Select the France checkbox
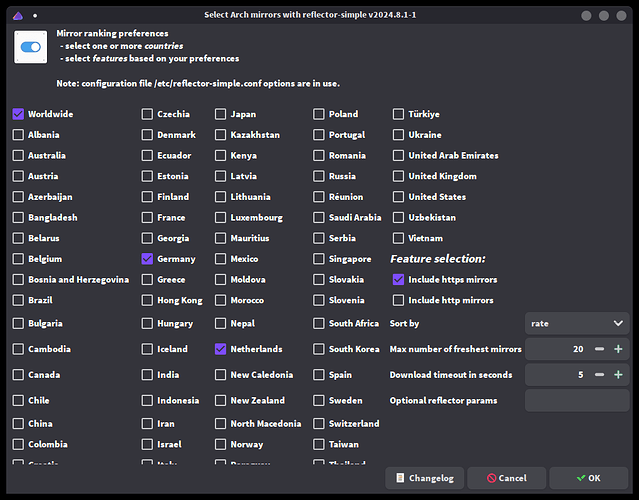639x500 pixels. coord(147,218)
